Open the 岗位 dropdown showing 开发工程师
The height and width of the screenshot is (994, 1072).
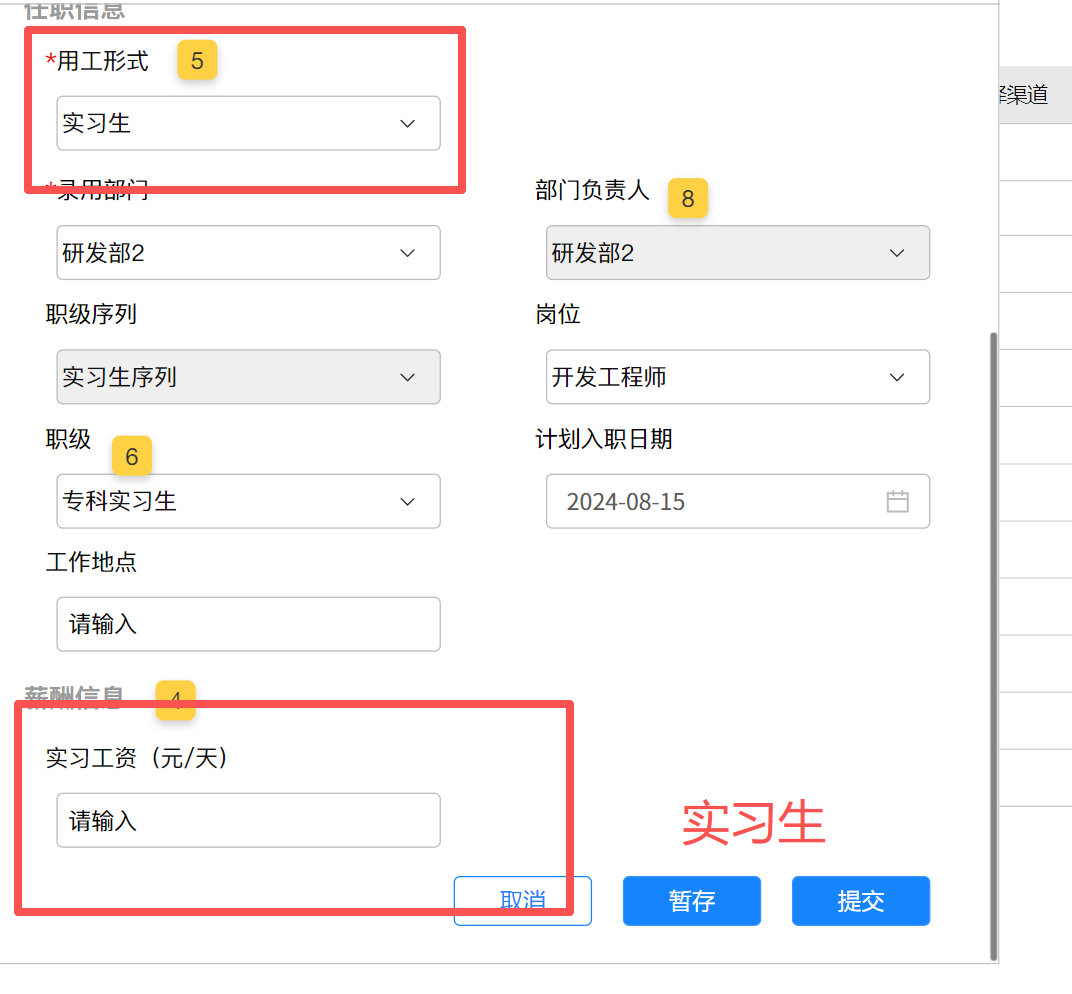pos(737,377)
